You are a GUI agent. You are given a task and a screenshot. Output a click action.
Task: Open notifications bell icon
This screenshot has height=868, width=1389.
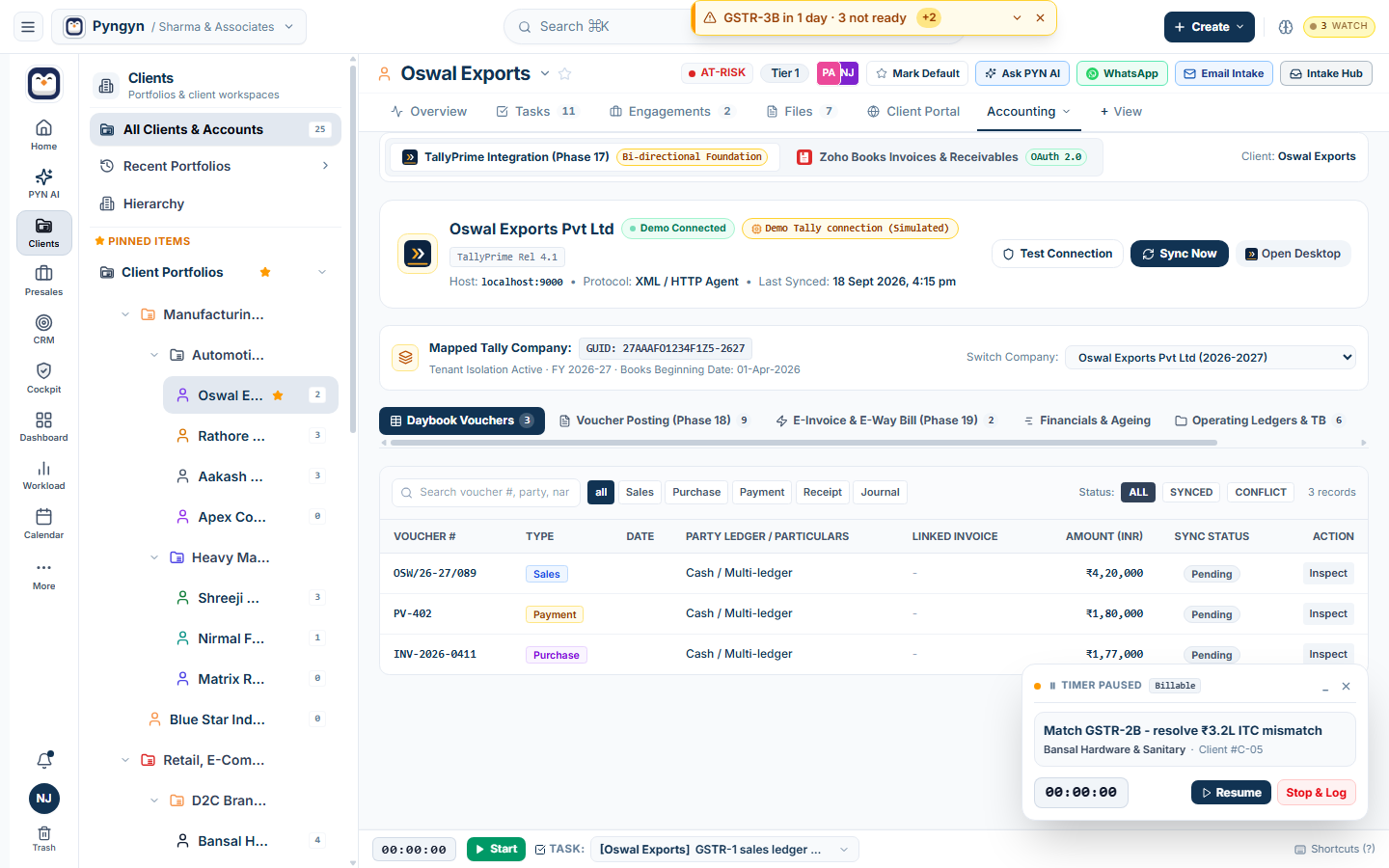tap(44, 760)
